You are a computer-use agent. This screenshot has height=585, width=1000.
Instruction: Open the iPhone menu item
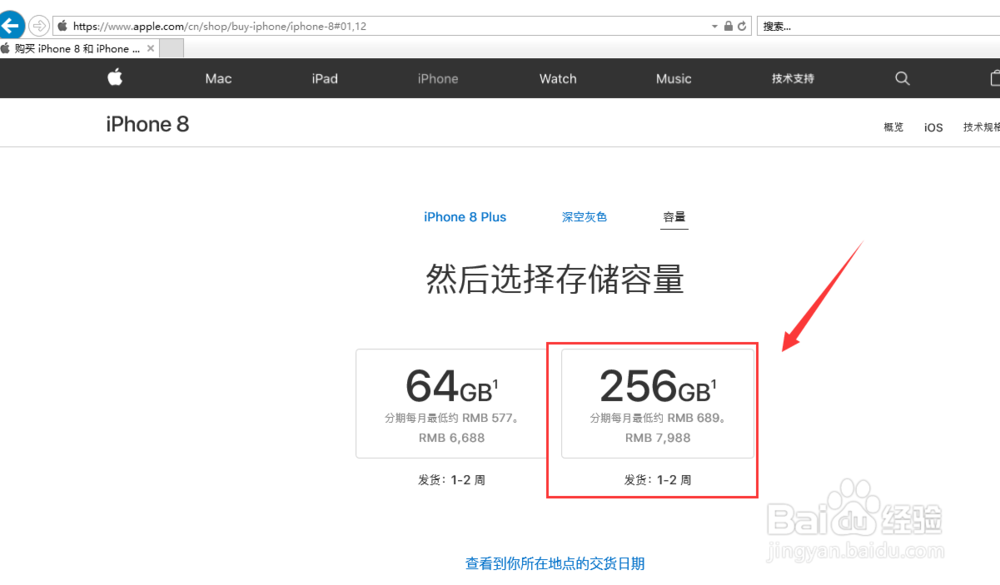[x=438, y=78]
